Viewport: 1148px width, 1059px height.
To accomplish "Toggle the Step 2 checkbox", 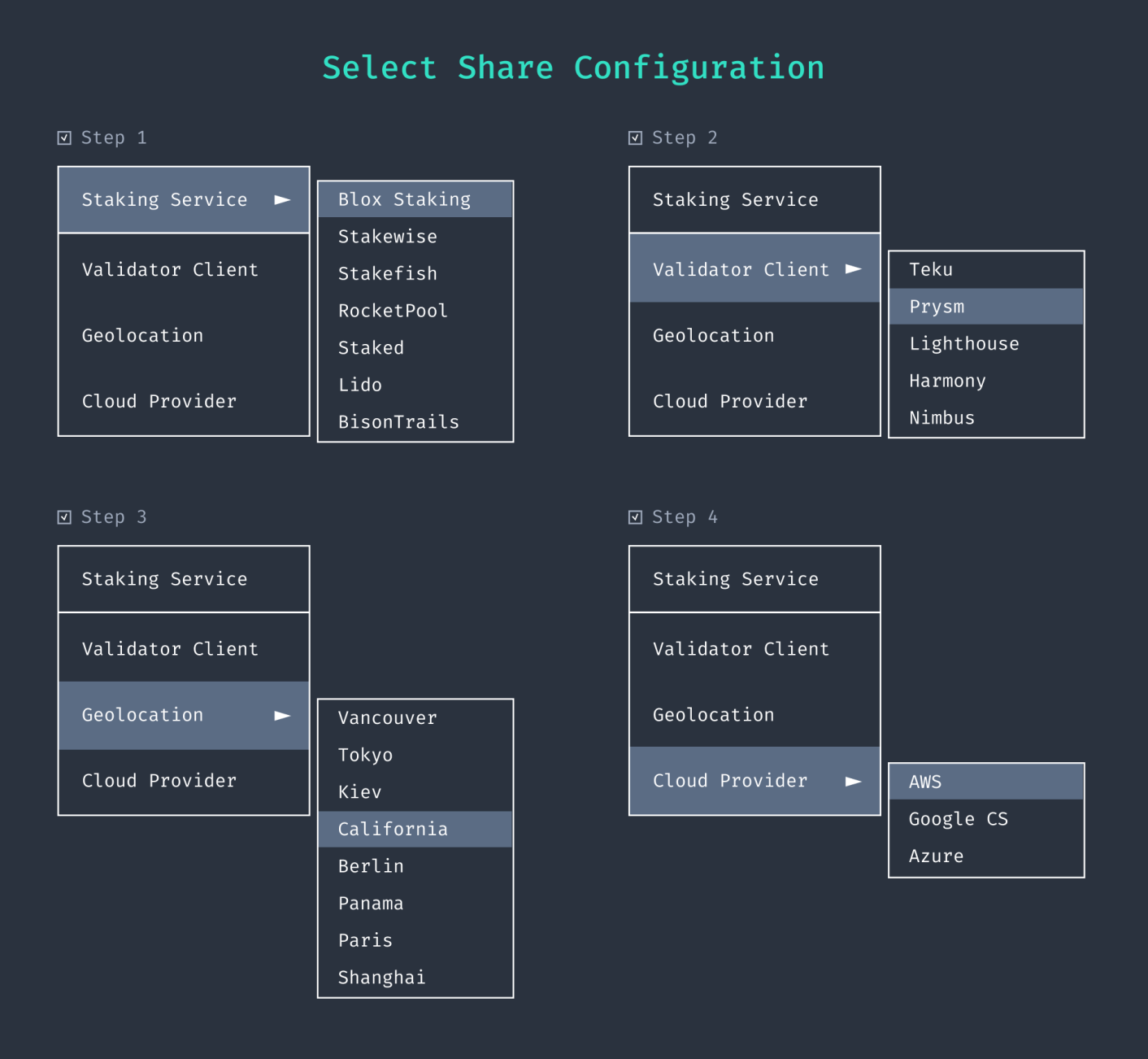I will [636, 138].
